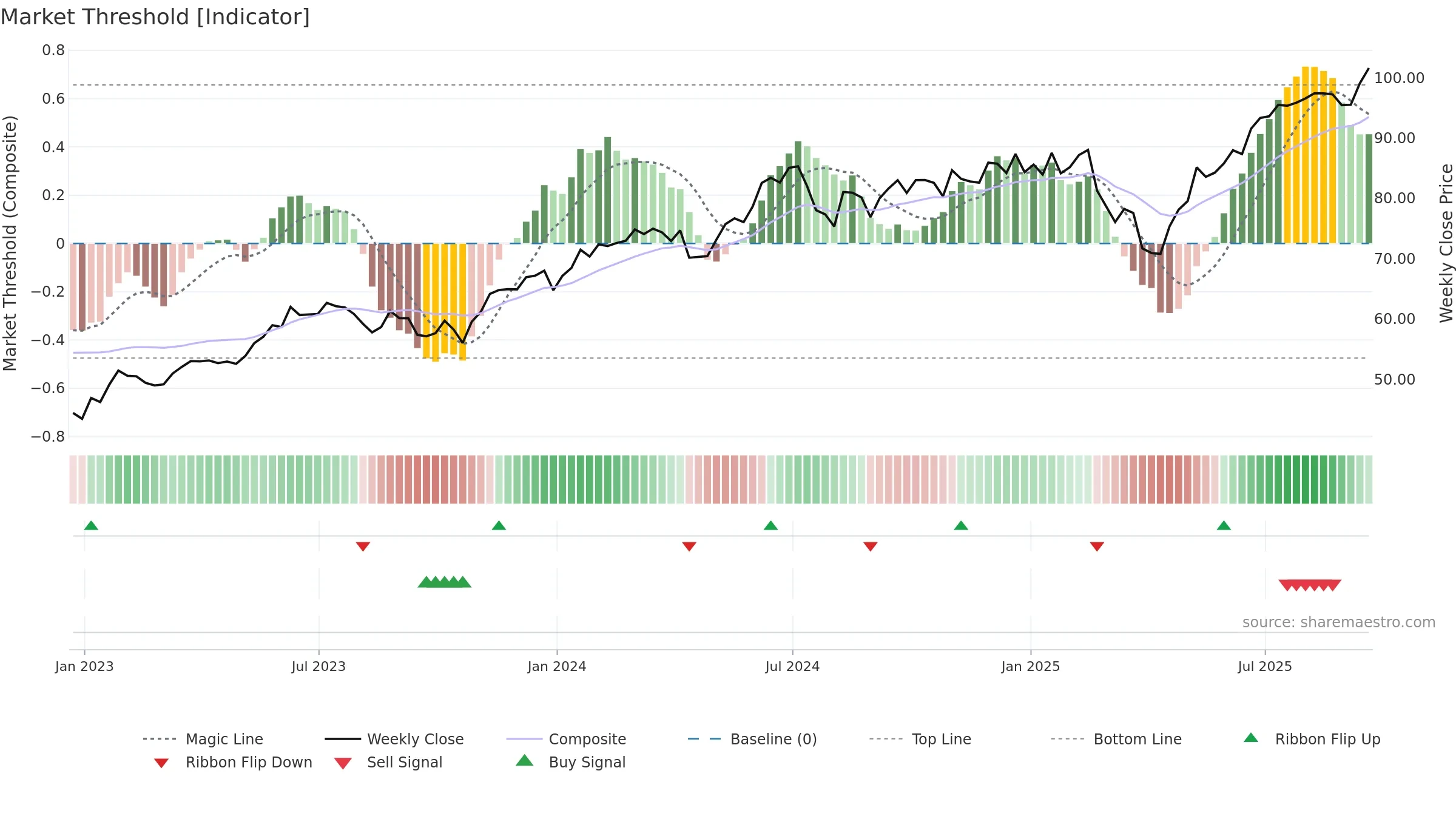Click the green Ribbon Flip Up legend triangle icon

[x=1251, y=738]
